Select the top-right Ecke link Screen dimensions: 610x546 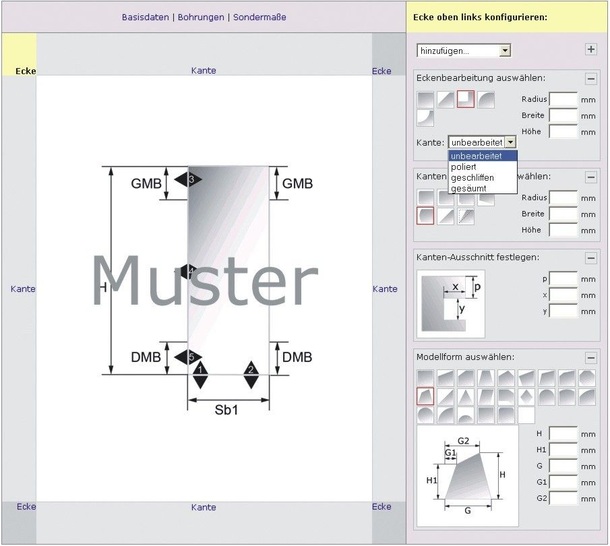coord(381,71)
